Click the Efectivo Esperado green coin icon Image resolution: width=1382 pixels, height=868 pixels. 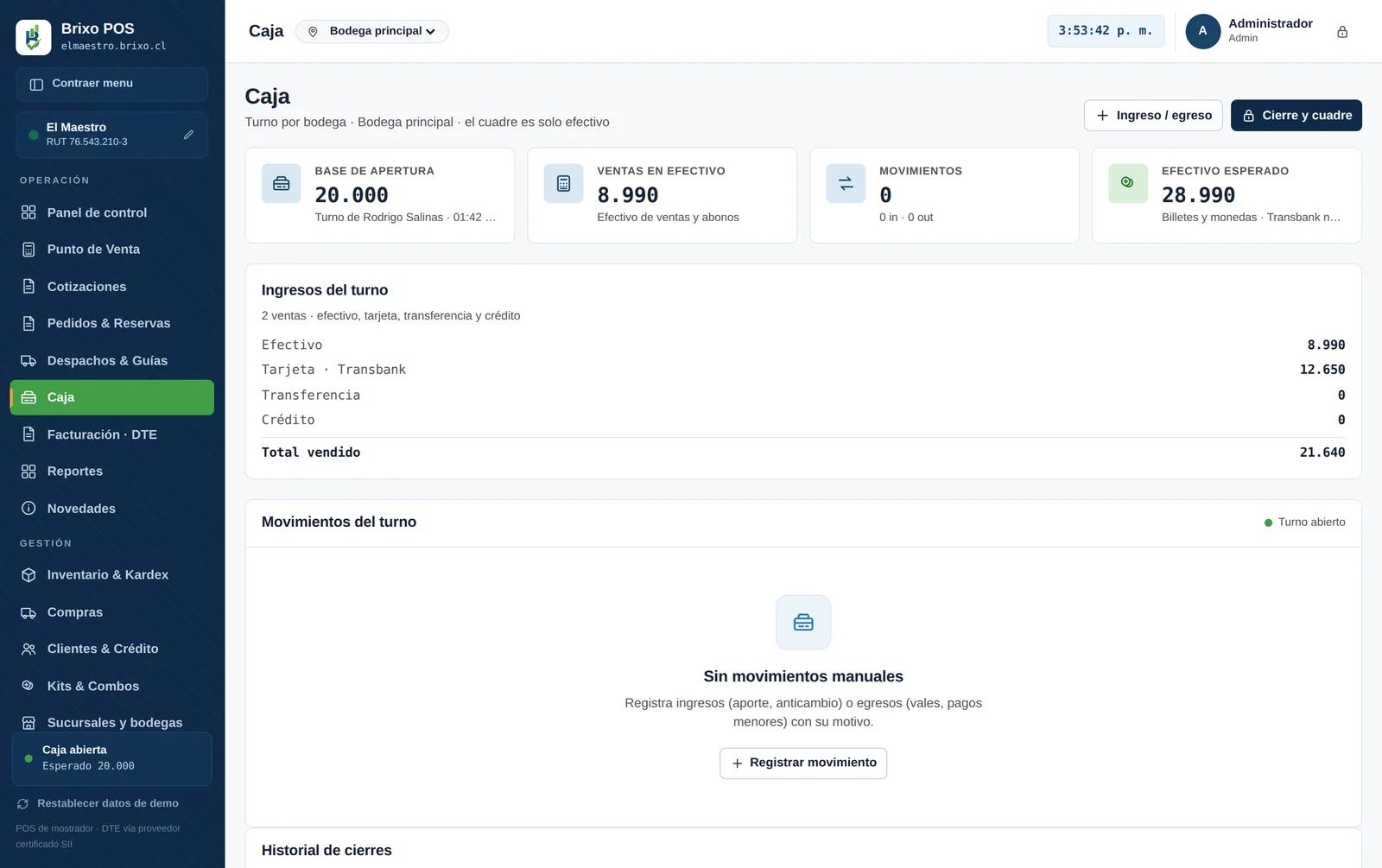(1128, 184)
